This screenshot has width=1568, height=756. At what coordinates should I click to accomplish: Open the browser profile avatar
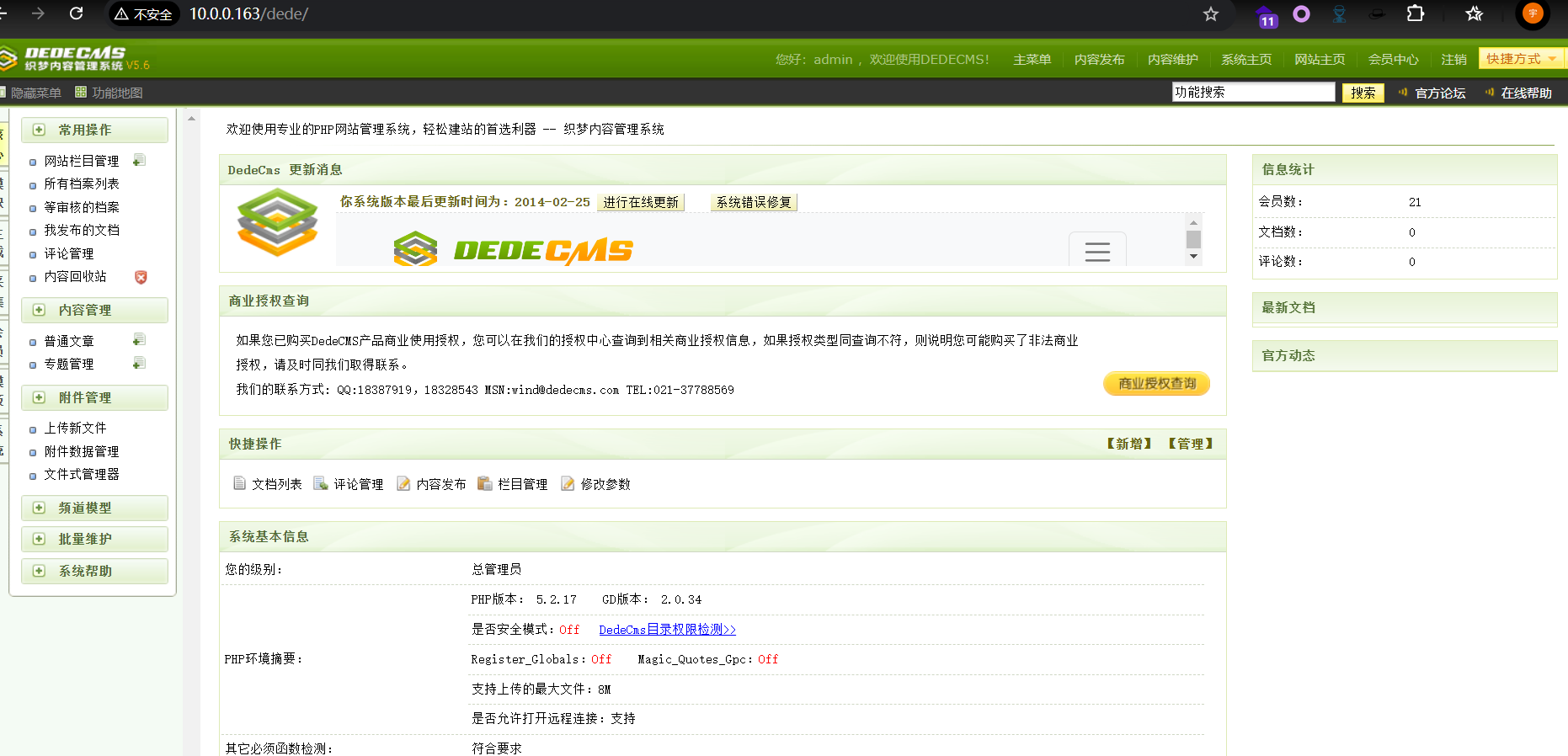coord(1533,13)
